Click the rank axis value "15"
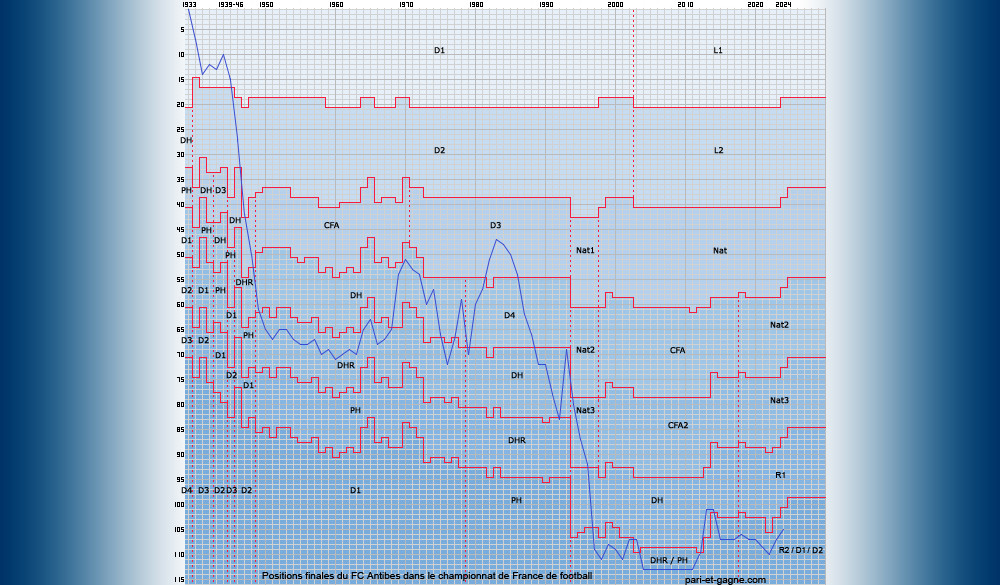This screenshot has height=585, width=1000. coord(181,80)
